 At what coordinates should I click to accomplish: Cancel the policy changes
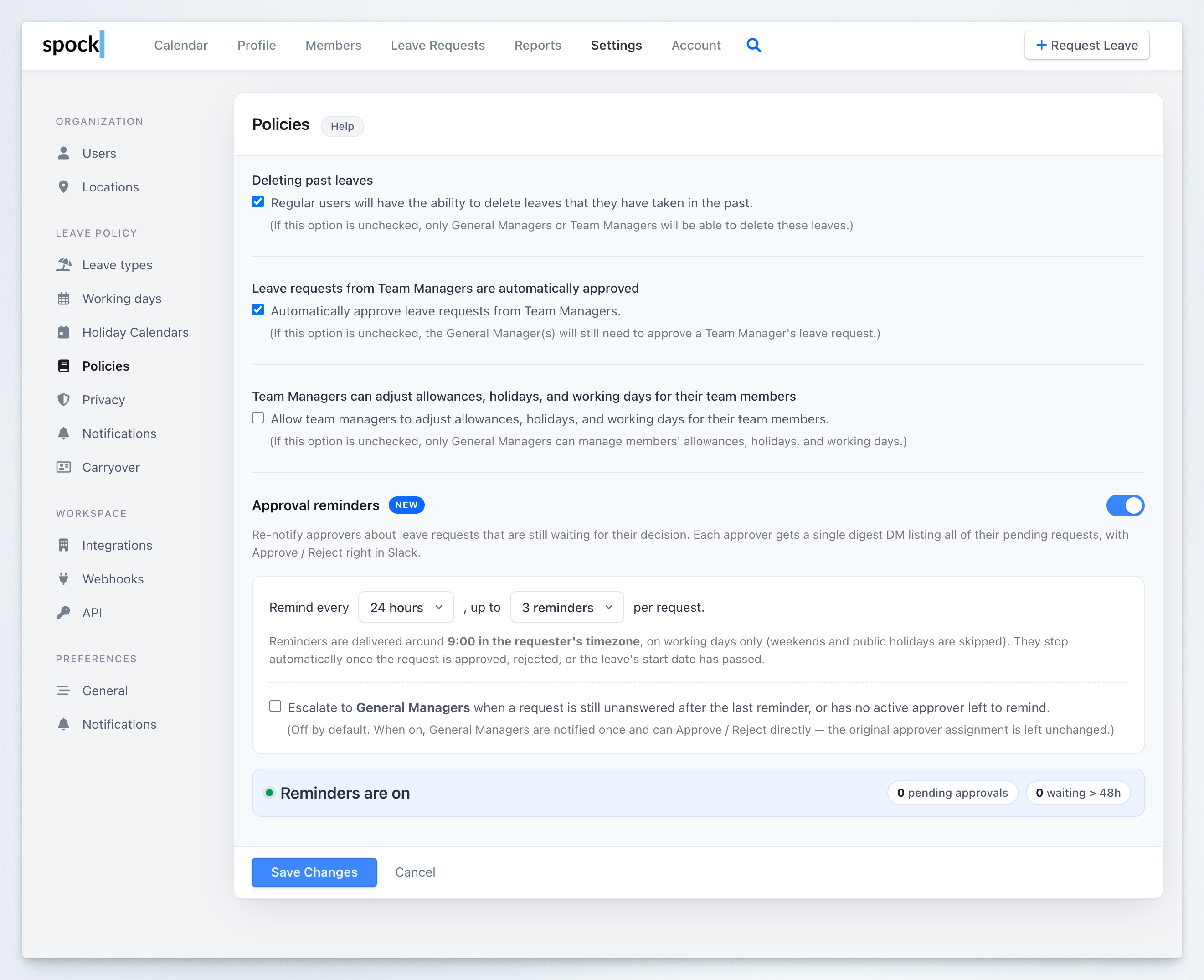click(415, 872)
